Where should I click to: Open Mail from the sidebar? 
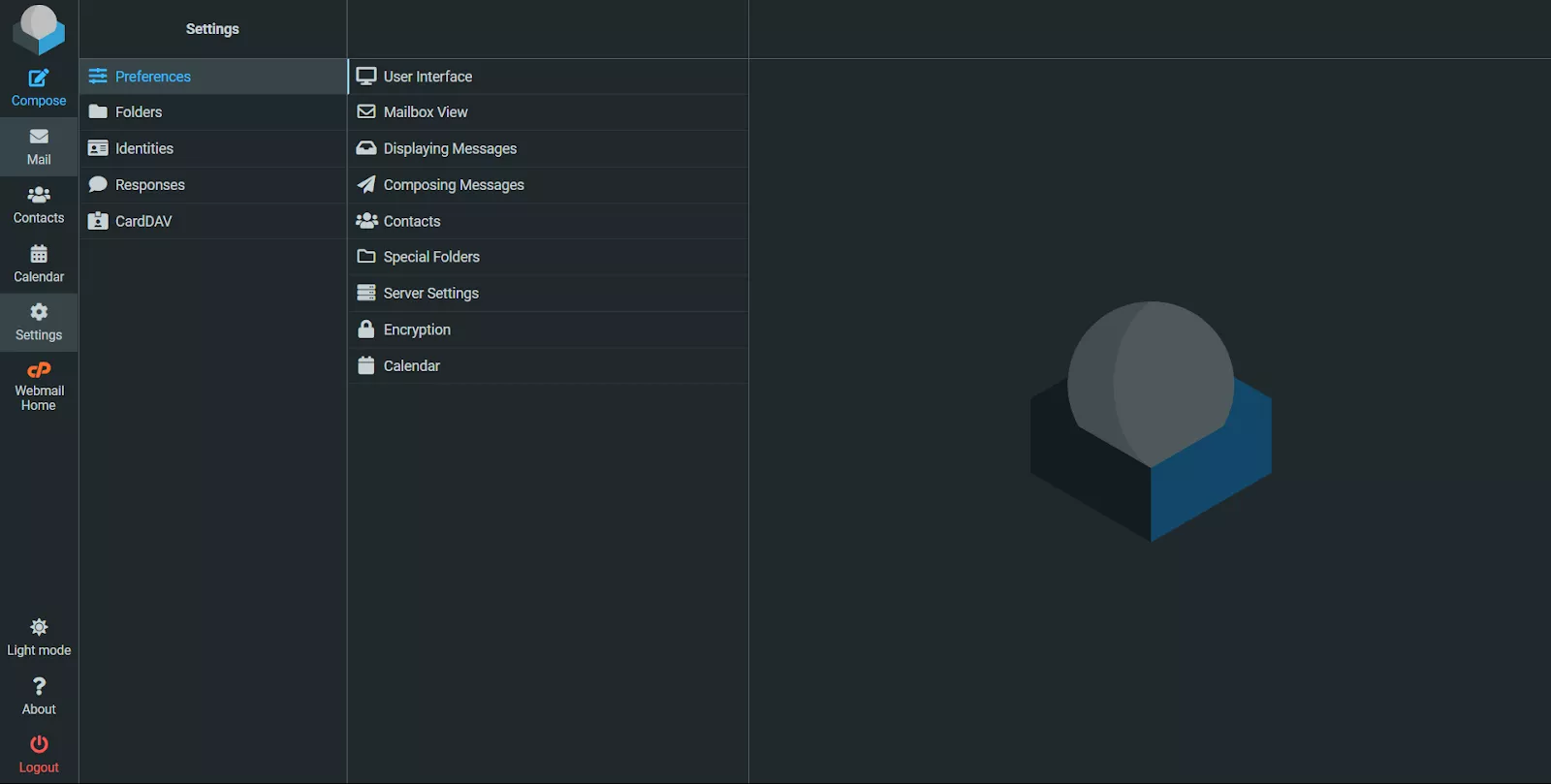click(39, 146)
